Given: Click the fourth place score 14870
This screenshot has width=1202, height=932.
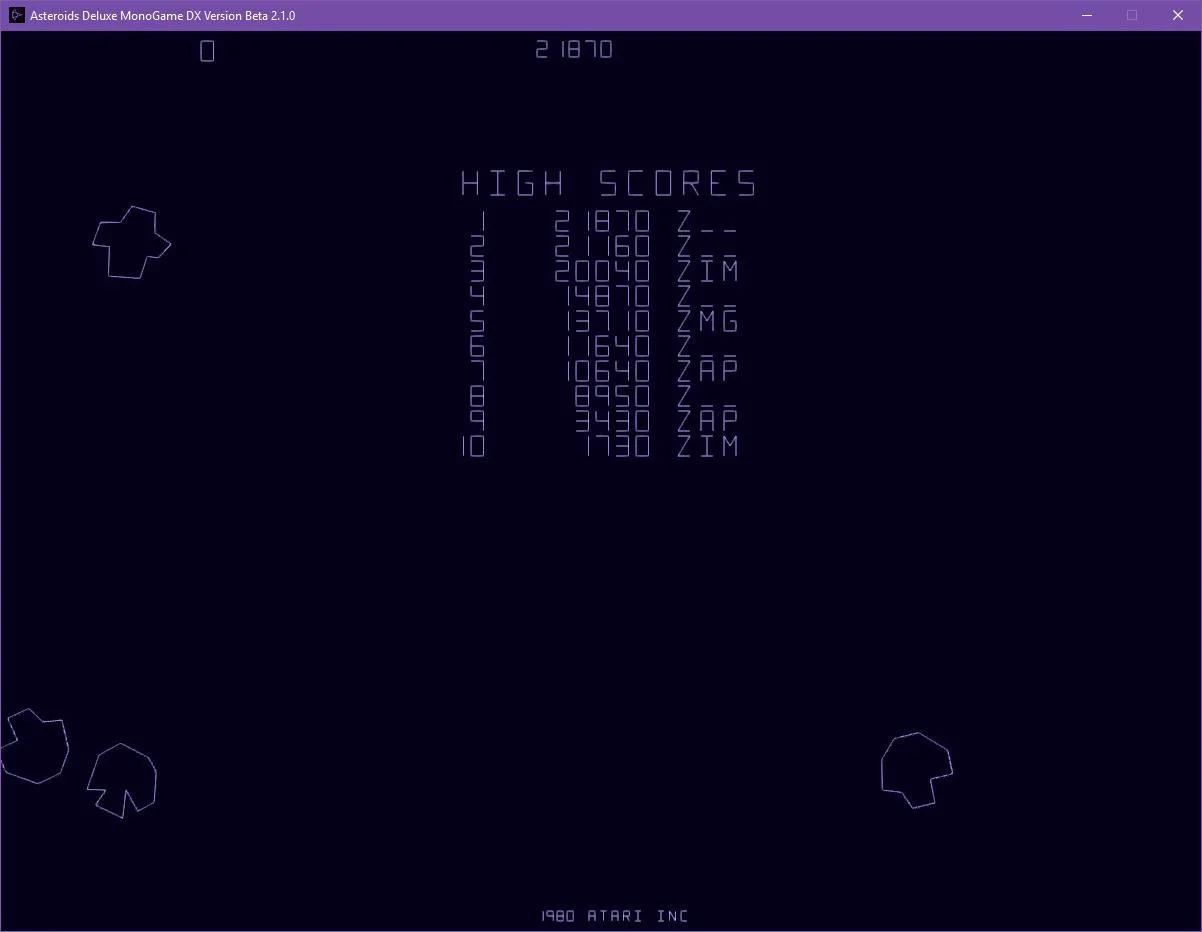Looking at the screenshot, I should pos(607,296).
